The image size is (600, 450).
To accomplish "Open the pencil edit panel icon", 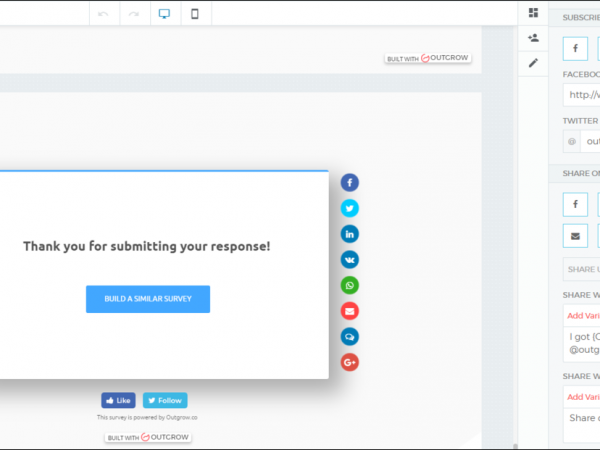I will [x=533, y=63].
